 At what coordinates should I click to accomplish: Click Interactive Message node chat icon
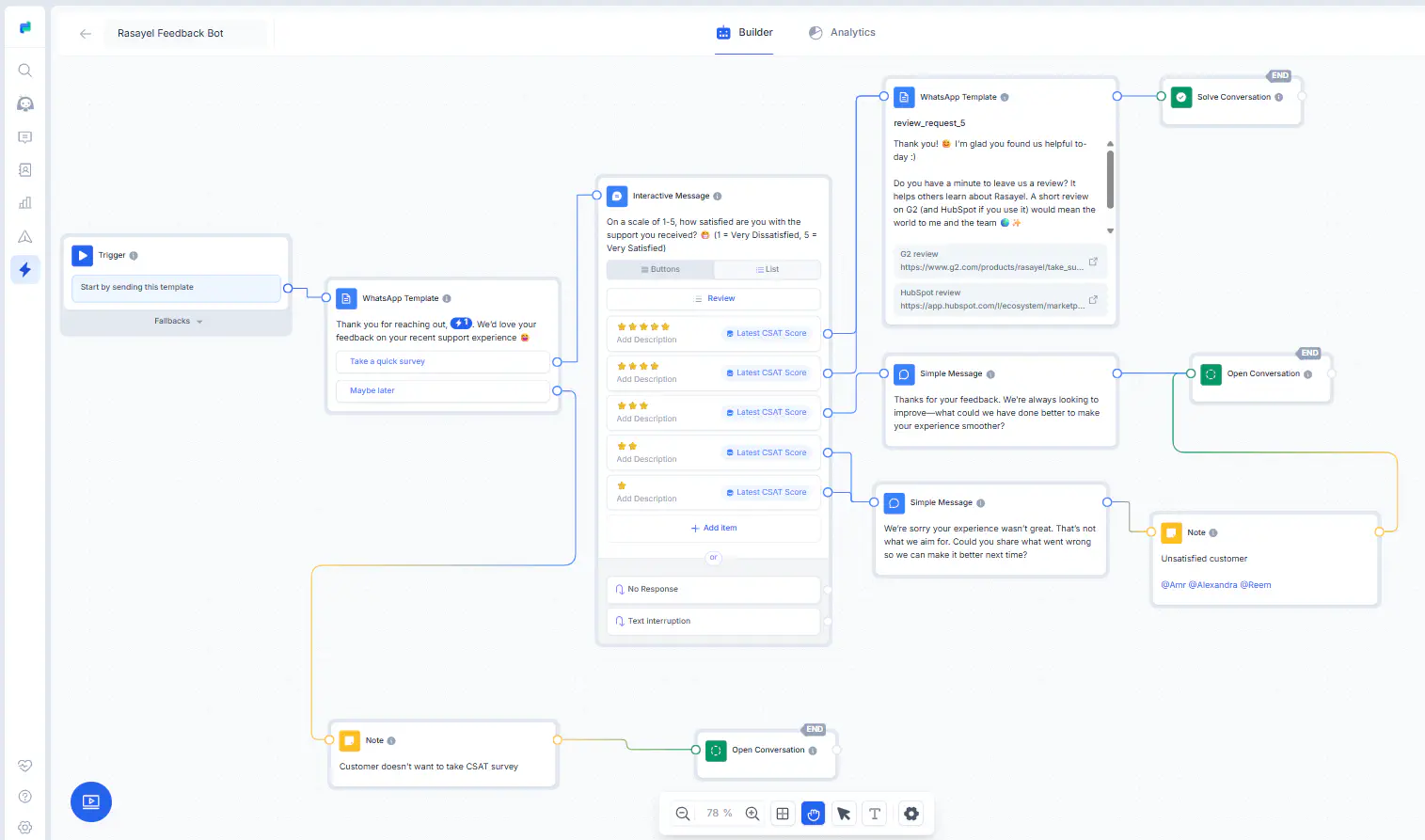[617, 196]
